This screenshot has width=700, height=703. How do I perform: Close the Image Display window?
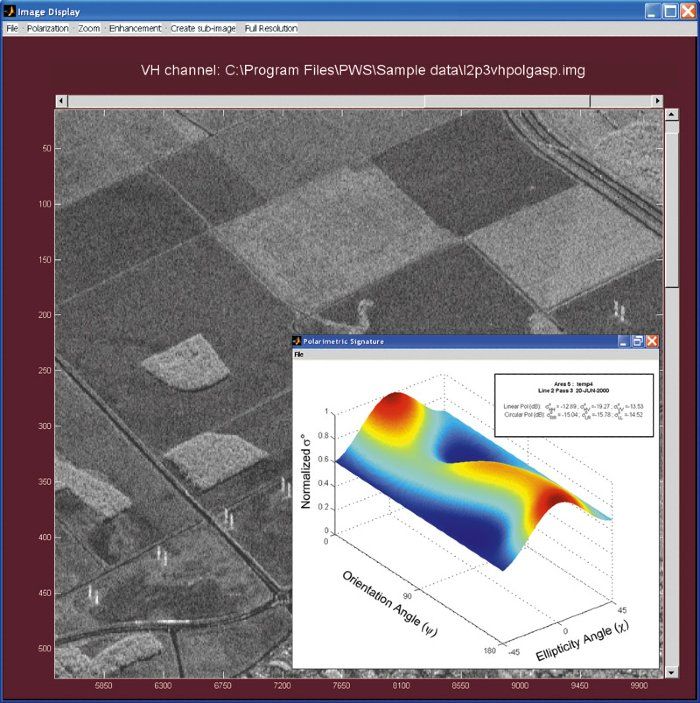[x=688, y=11]
